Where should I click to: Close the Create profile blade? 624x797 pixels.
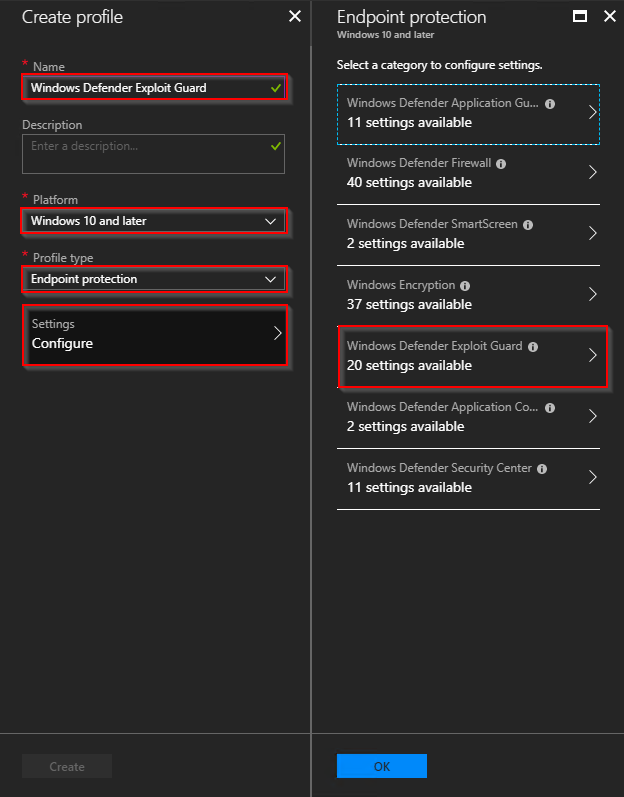click(x=295, y=16)
